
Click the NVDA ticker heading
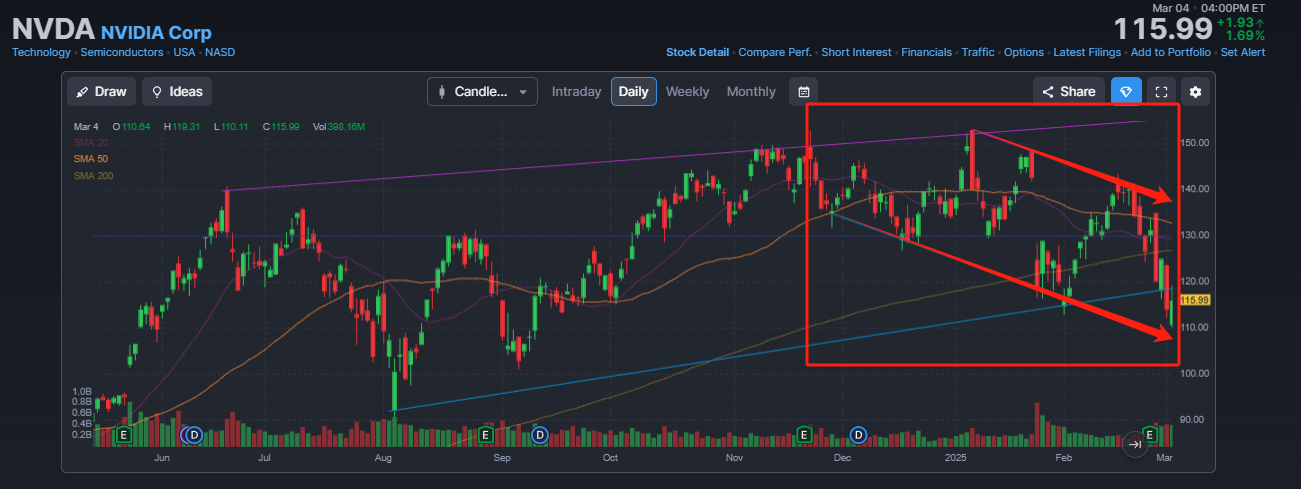point(53,28)
